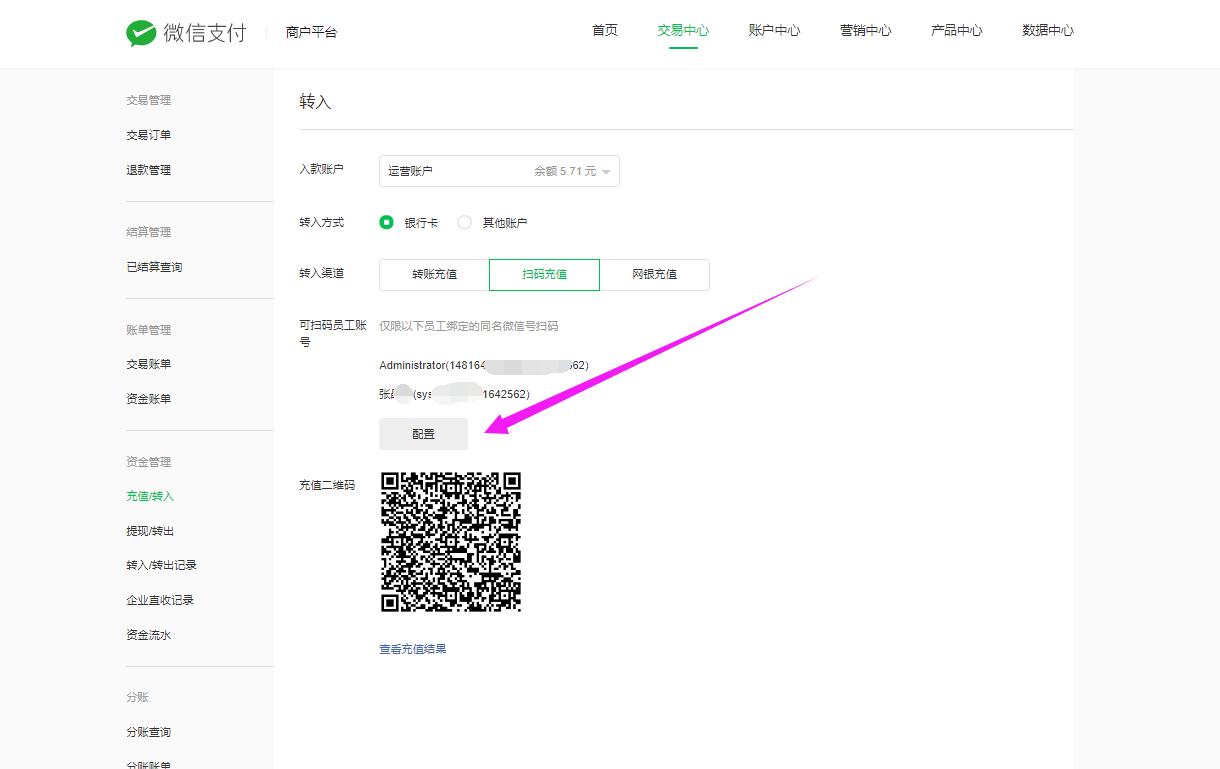Open 资金流水 in the sidebar
Viewport: 1220px width, 769px height.
[149, 634]
